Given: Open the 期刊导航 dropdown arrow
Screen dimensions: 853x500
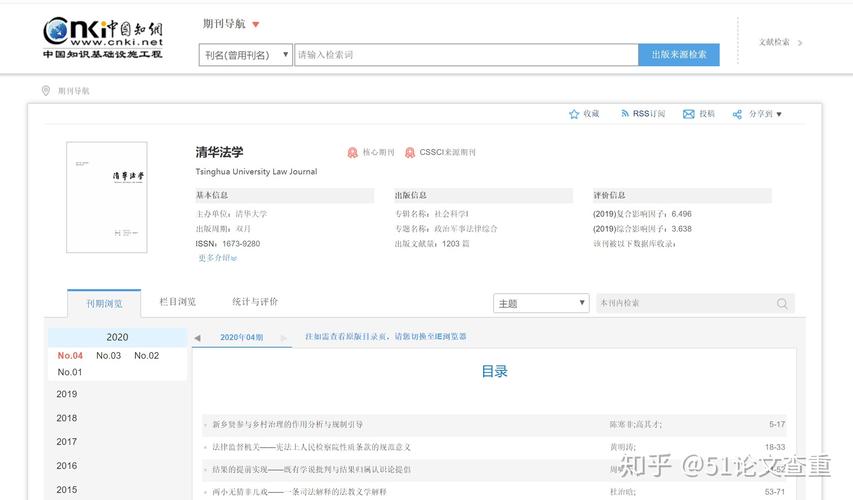Looking at the screenshot, I should (256, 24).
